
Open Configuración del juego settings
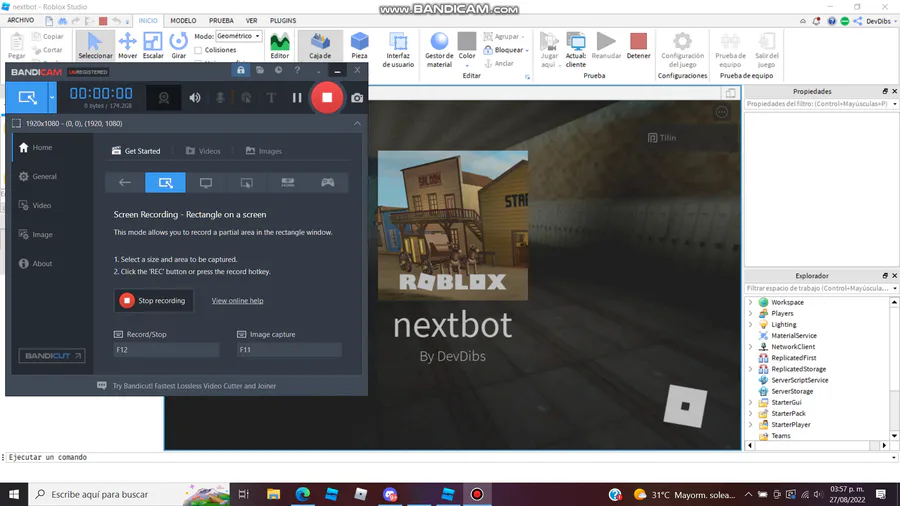point(682,50)
